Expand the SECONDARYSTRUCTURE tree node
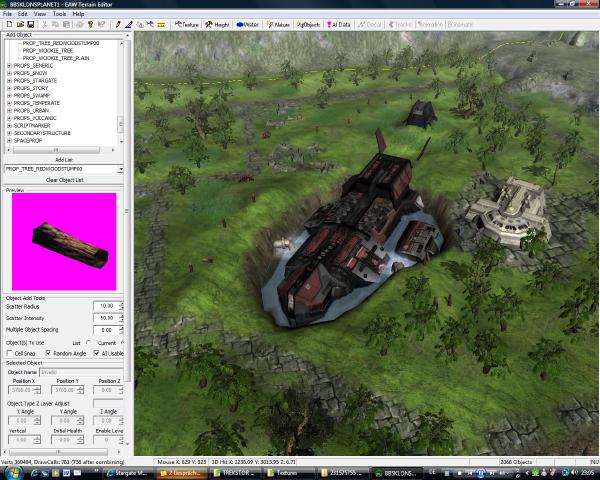 tap(10, 133)
